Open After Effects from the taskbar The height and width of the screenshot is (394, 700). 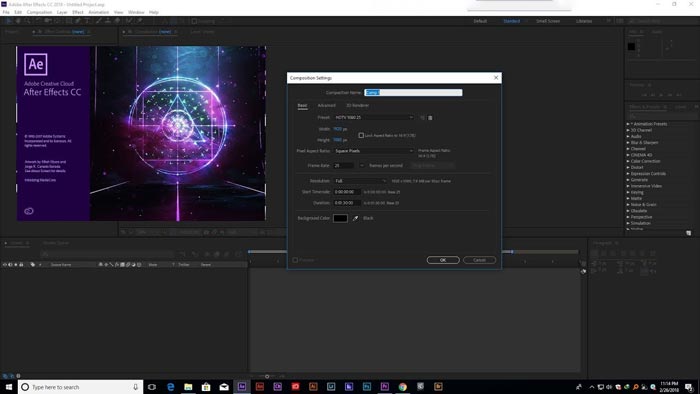pyautogui.click(x=242, y=387)
